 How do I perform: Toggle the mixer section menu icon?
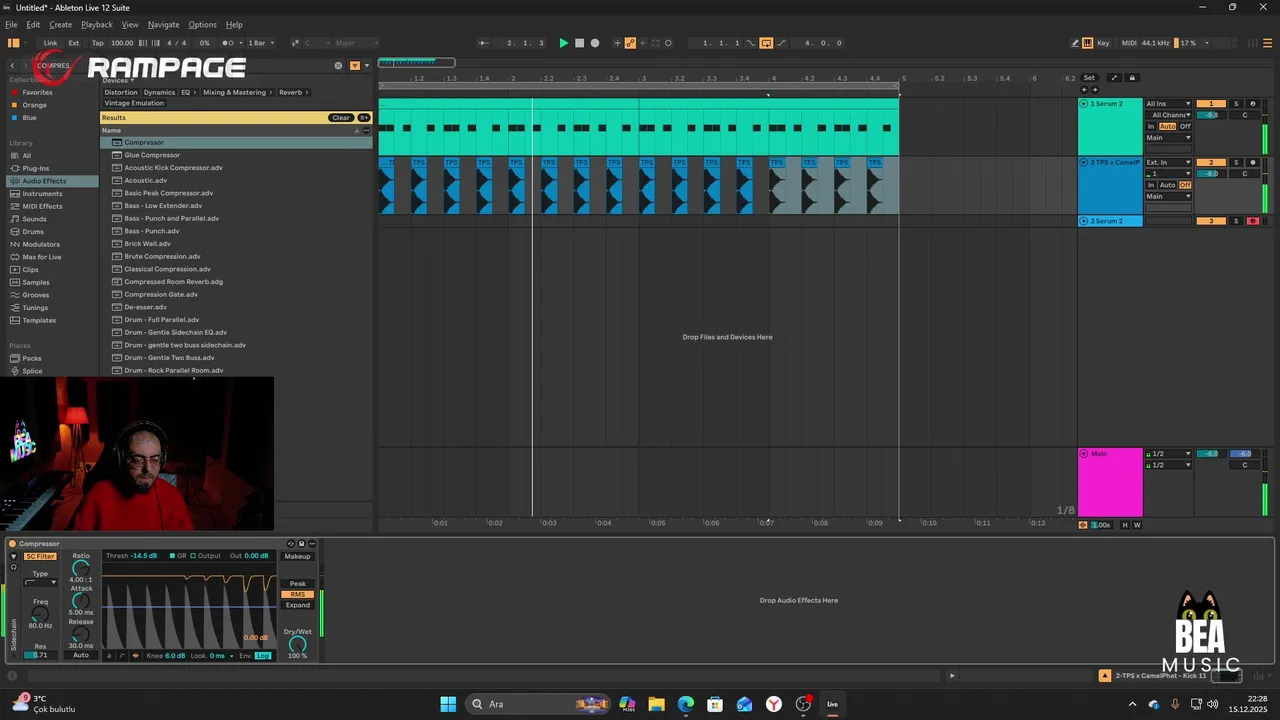pyautogui.click(x=1266, y=43)
